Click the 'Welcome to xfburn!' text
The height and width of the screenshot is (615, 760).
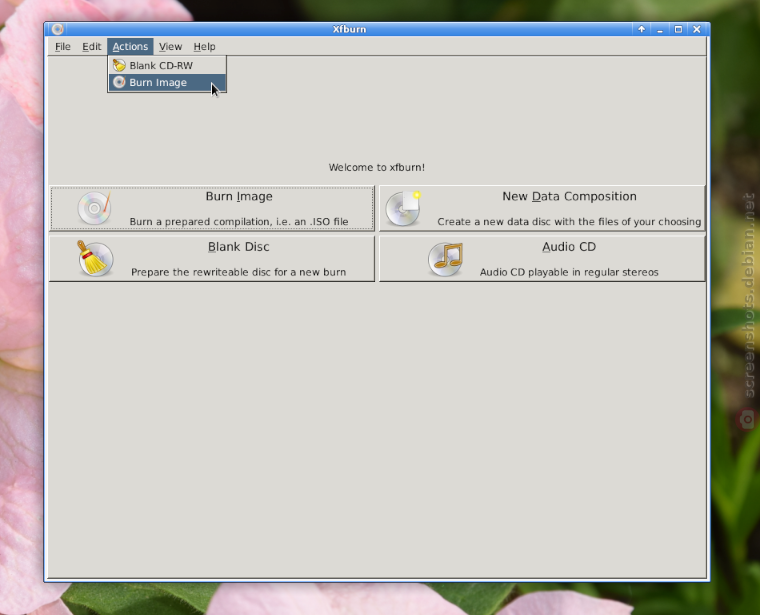coord(377,167)
